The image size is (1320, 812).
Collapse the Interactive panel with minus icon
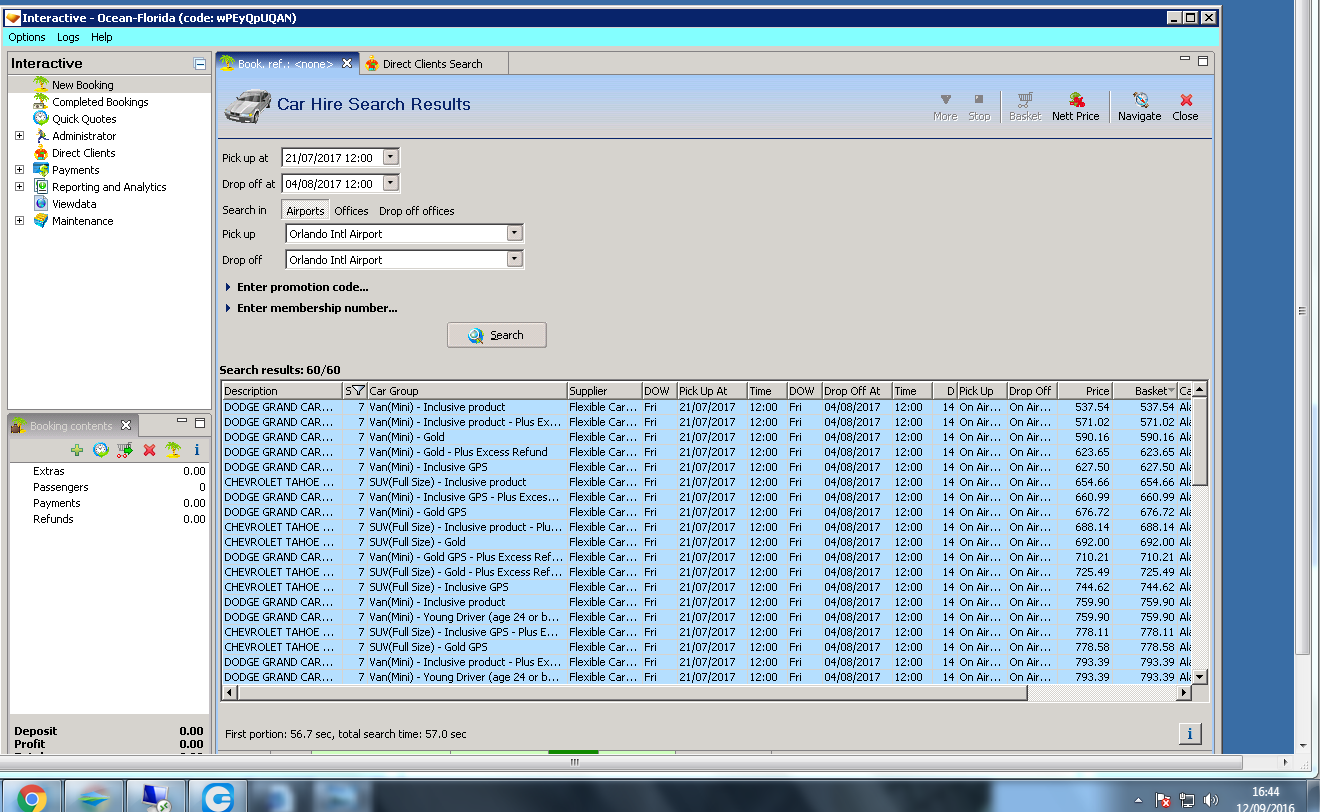click(x=200, y=64)
